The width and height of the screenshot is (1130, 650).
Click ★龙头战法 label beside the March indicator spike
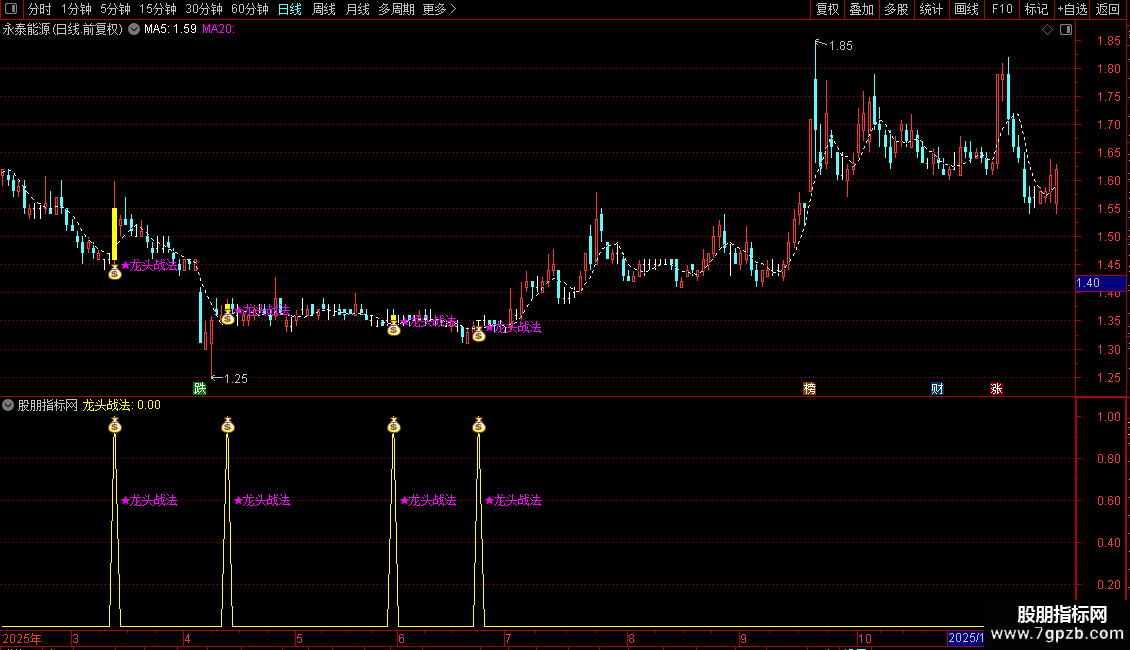click(149, 500)
